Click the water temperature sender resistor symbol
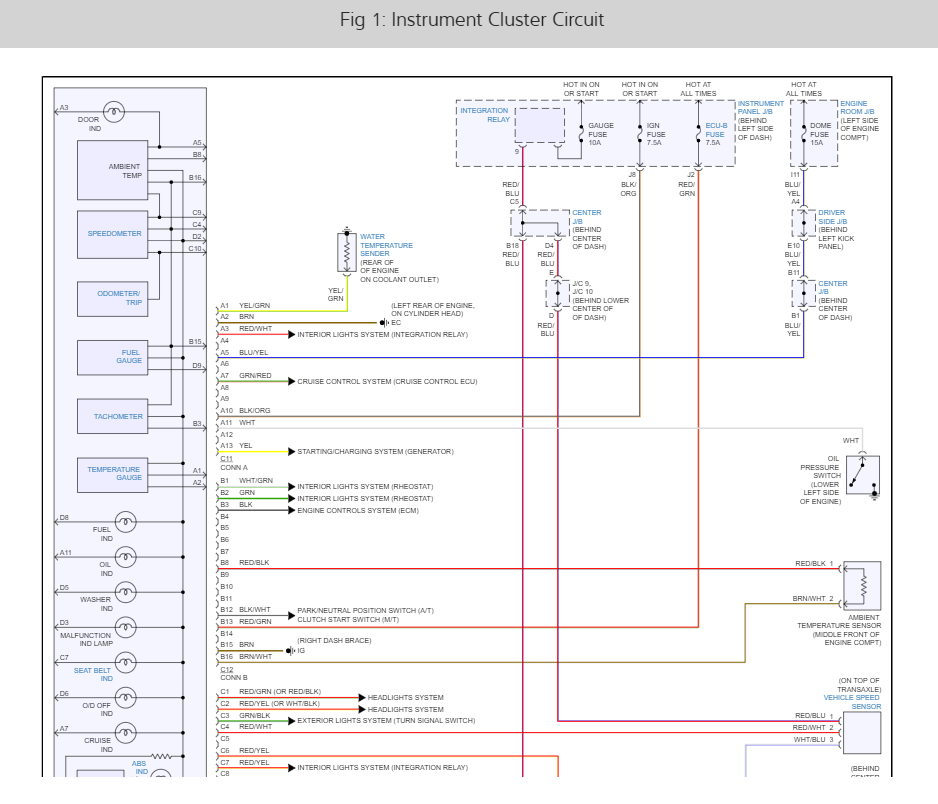Image resolution: width=938 pixels, height=804 pixels. [x=347, y=253]
